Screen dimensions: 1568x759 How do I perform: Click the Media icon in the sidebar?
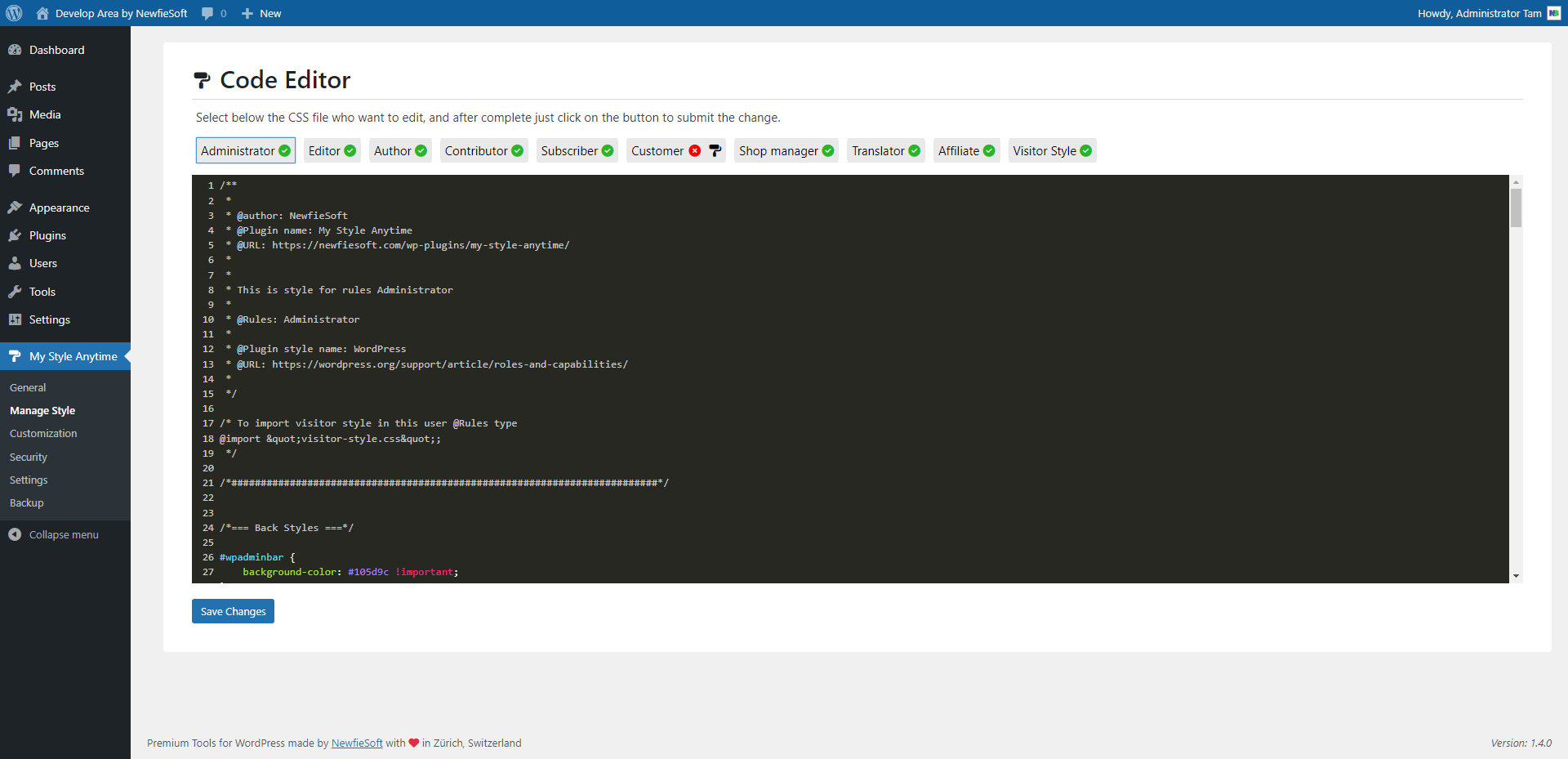15,114
